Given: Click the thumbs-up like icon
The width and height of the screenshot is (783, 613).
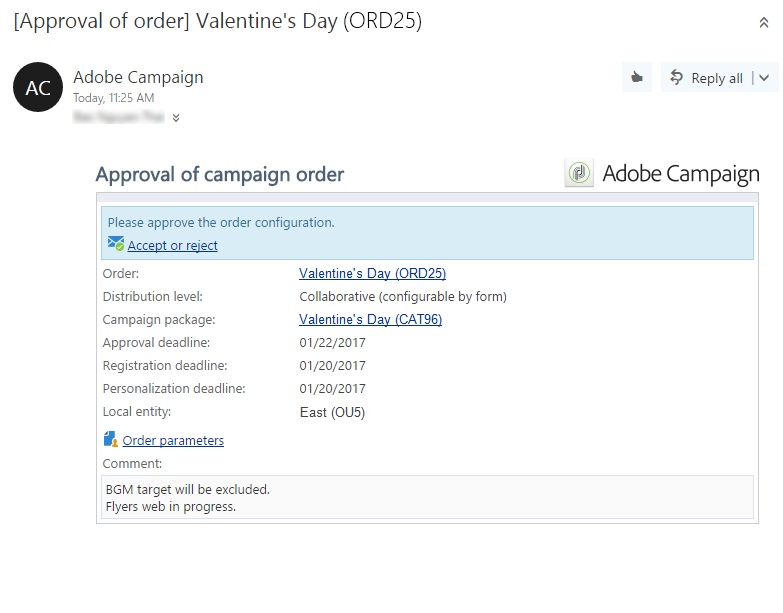Looking at the screenshot, I should click(x=636, y=77).
